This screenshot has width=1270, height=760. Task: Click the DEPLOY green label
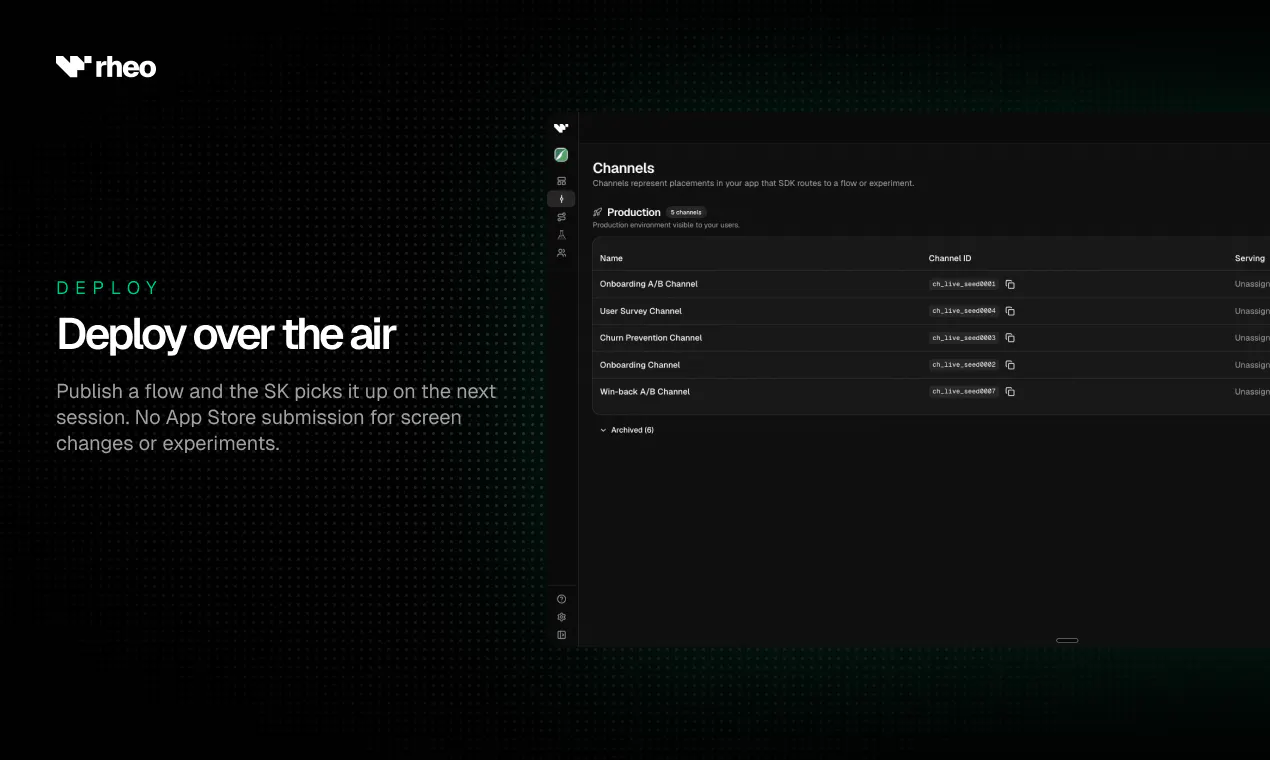coord(108,288)
